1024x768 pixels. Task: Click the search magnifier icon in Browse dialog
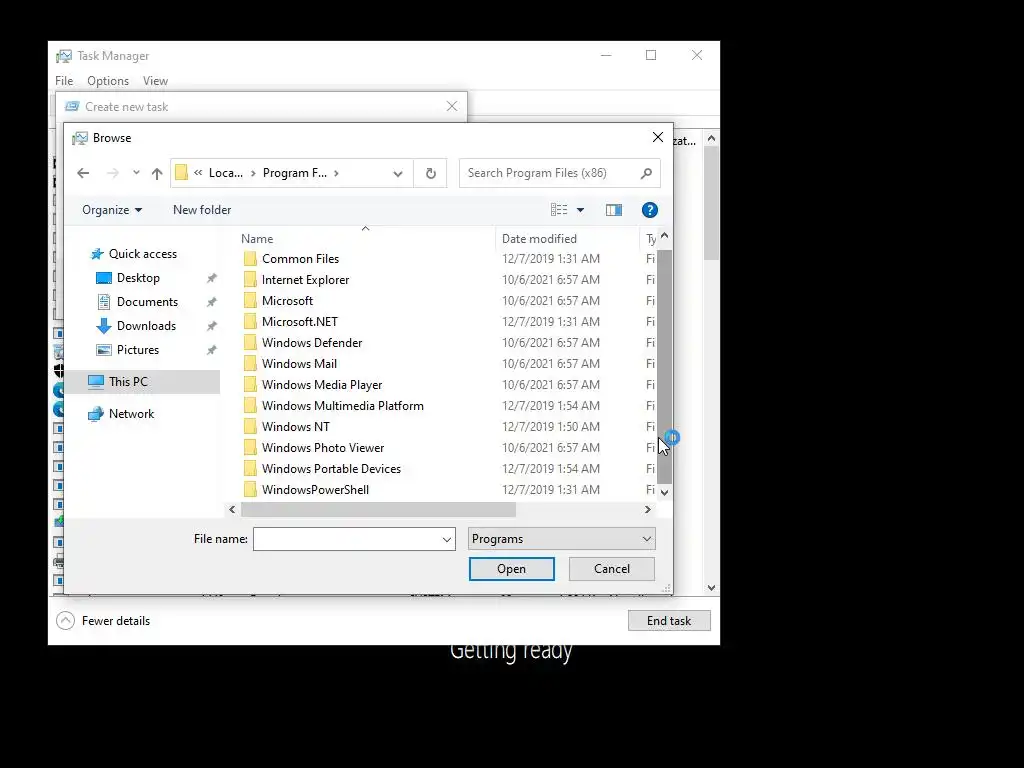coord(646,173)
